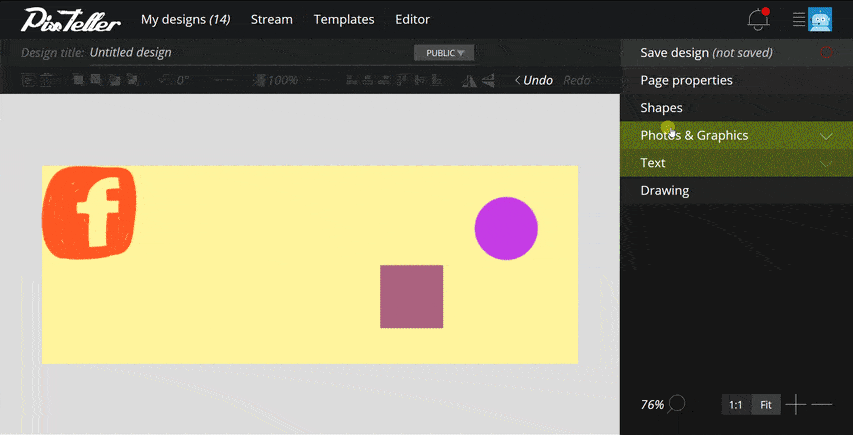Open Page properties panel
Image resolution: width=853 pixels, height=435 pixels.
[x=737, y=80]
